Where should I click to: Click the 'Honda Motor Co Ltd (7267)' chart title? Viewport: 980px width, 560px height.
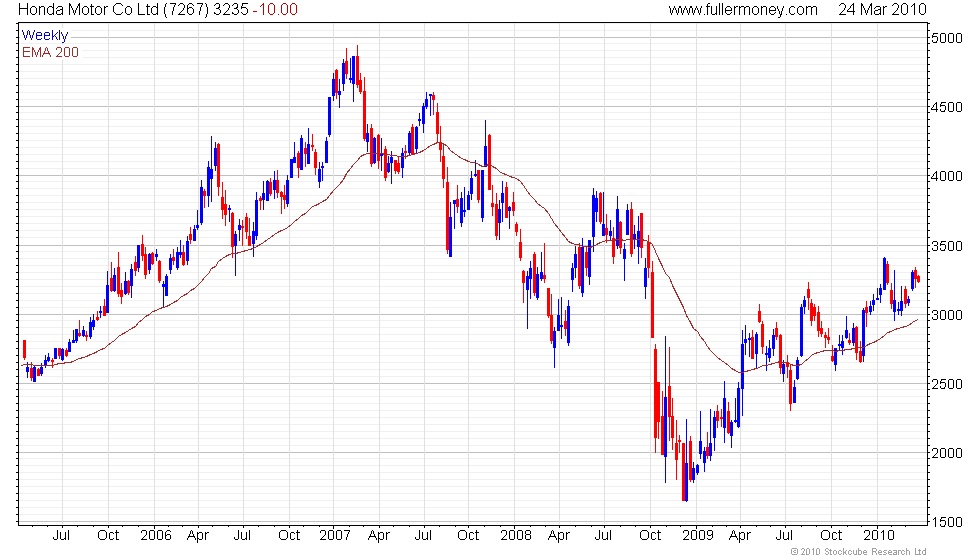point(114,9)
